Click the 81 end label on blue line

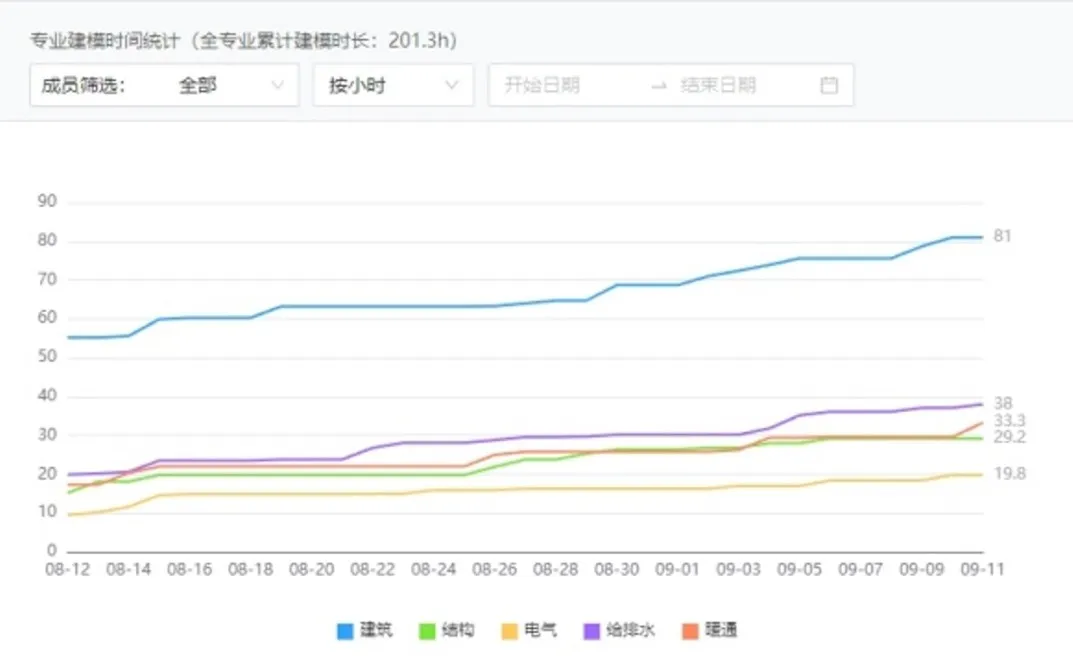tap(1002, 236)
